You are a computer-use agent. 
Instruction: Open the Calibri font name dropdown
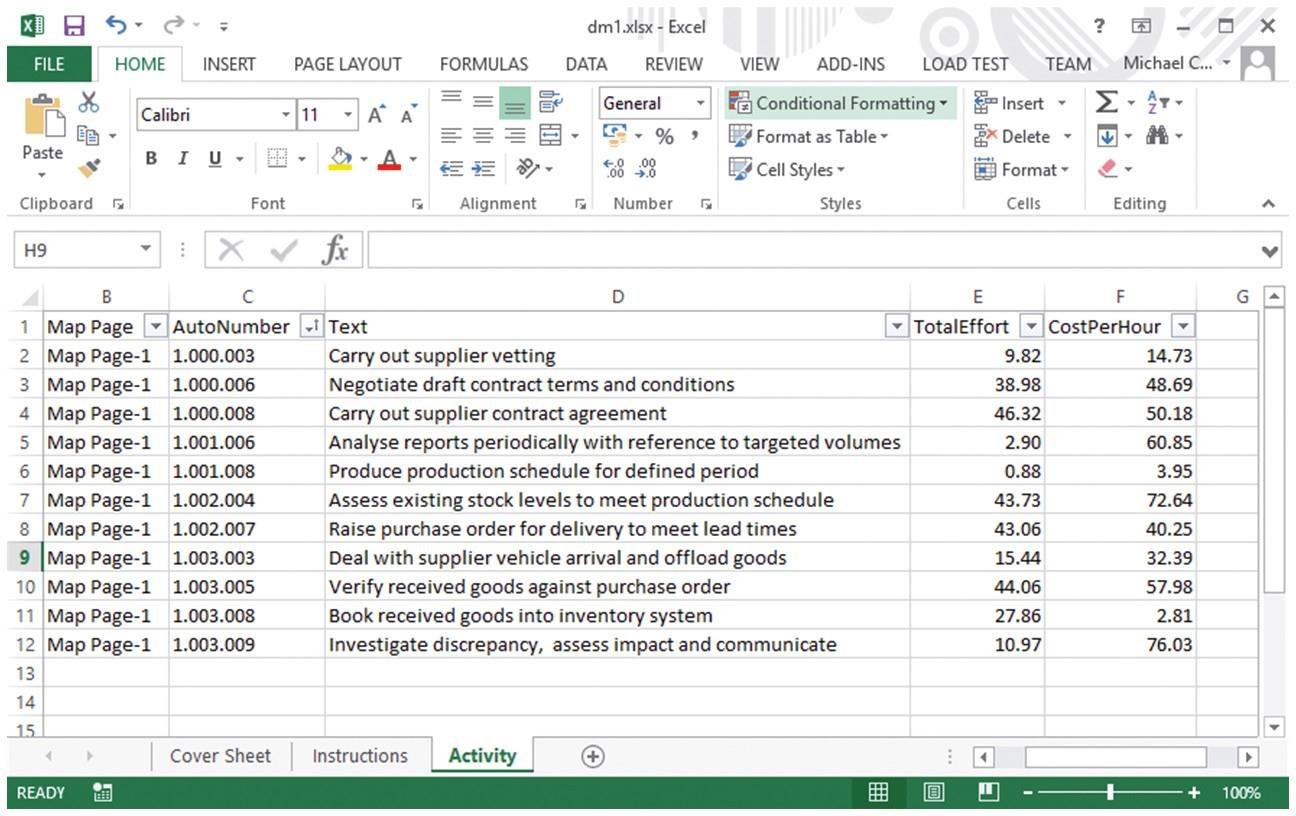pyautogui.click(x=287, y=115)
